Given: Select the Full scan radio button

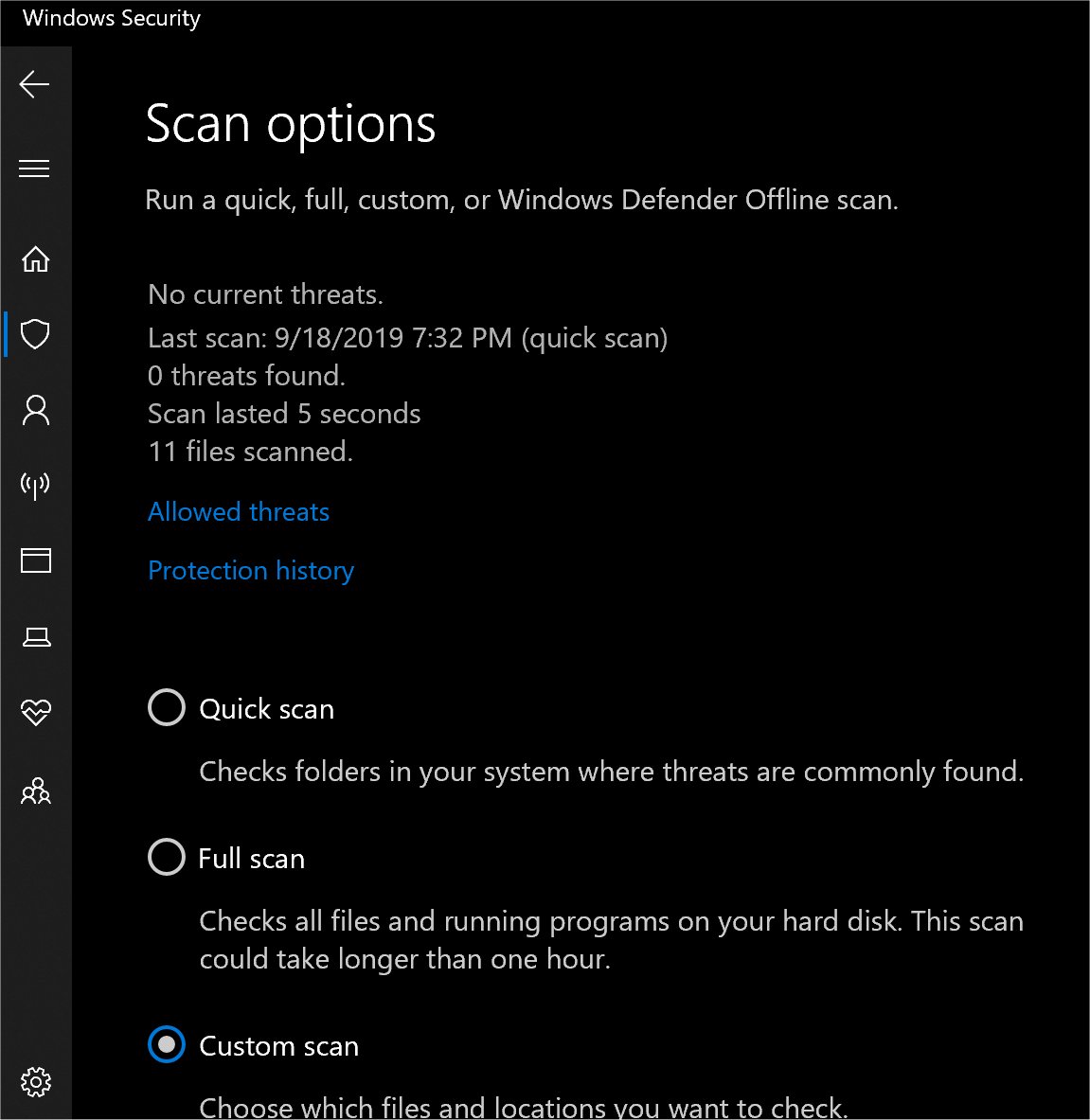Looking at the screenshot, I should pos(166,857).
